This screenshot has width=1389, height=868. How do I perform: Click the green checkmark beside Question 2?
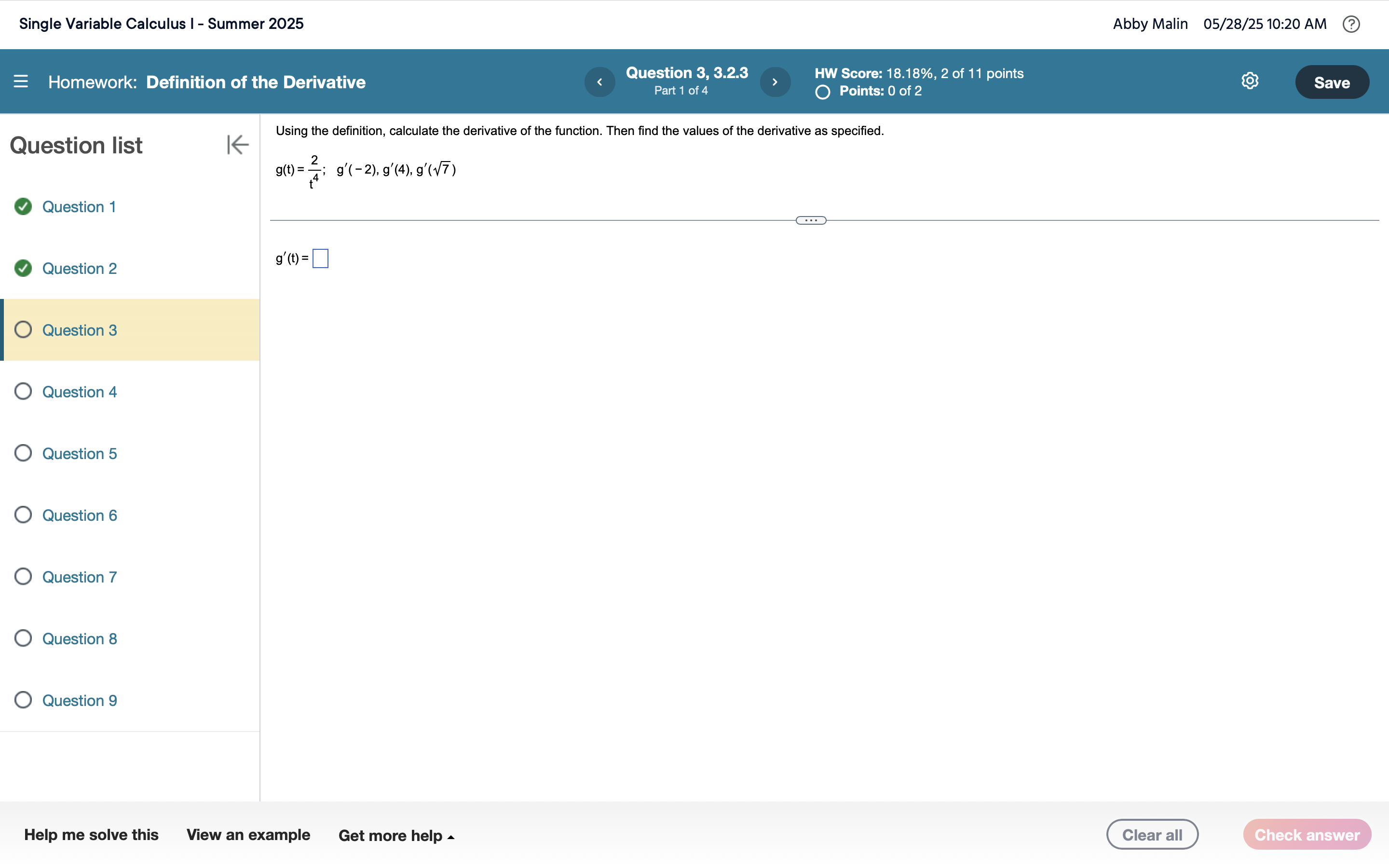pos(23,268)
